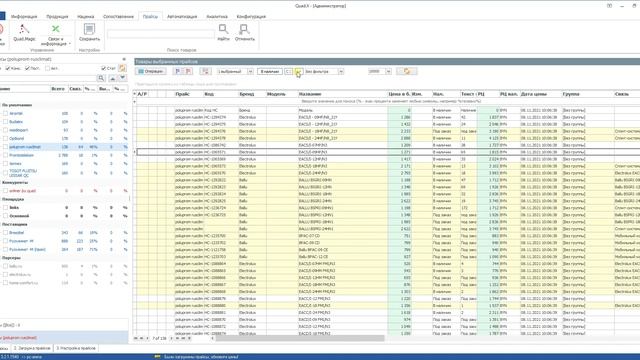
Task: Open the Продукция ribbon tab
Action: point(57,16)
